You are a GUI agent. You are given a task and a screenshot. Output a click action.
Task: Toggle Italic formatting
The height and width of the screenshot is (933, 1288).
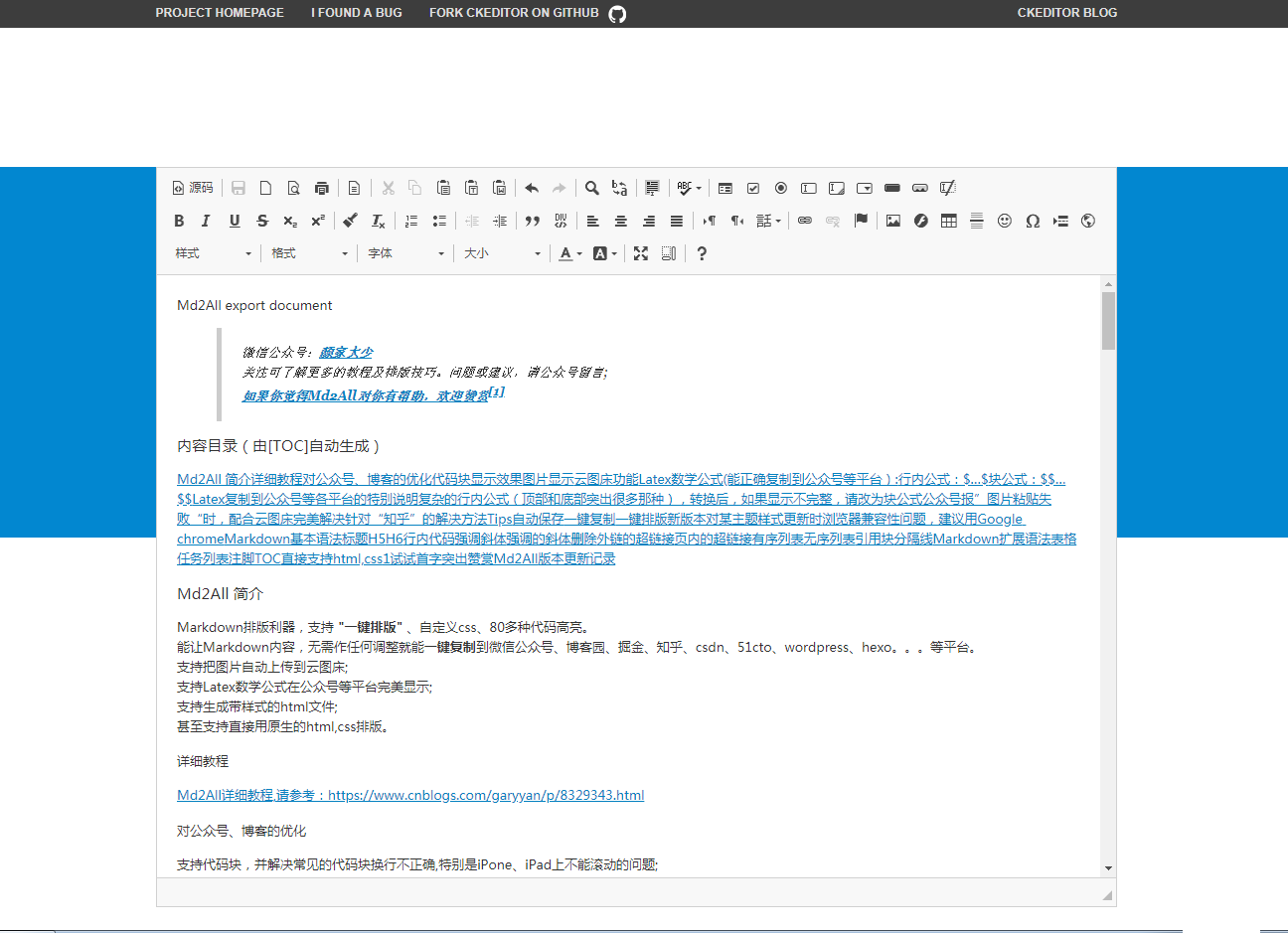tap(206, 221)
